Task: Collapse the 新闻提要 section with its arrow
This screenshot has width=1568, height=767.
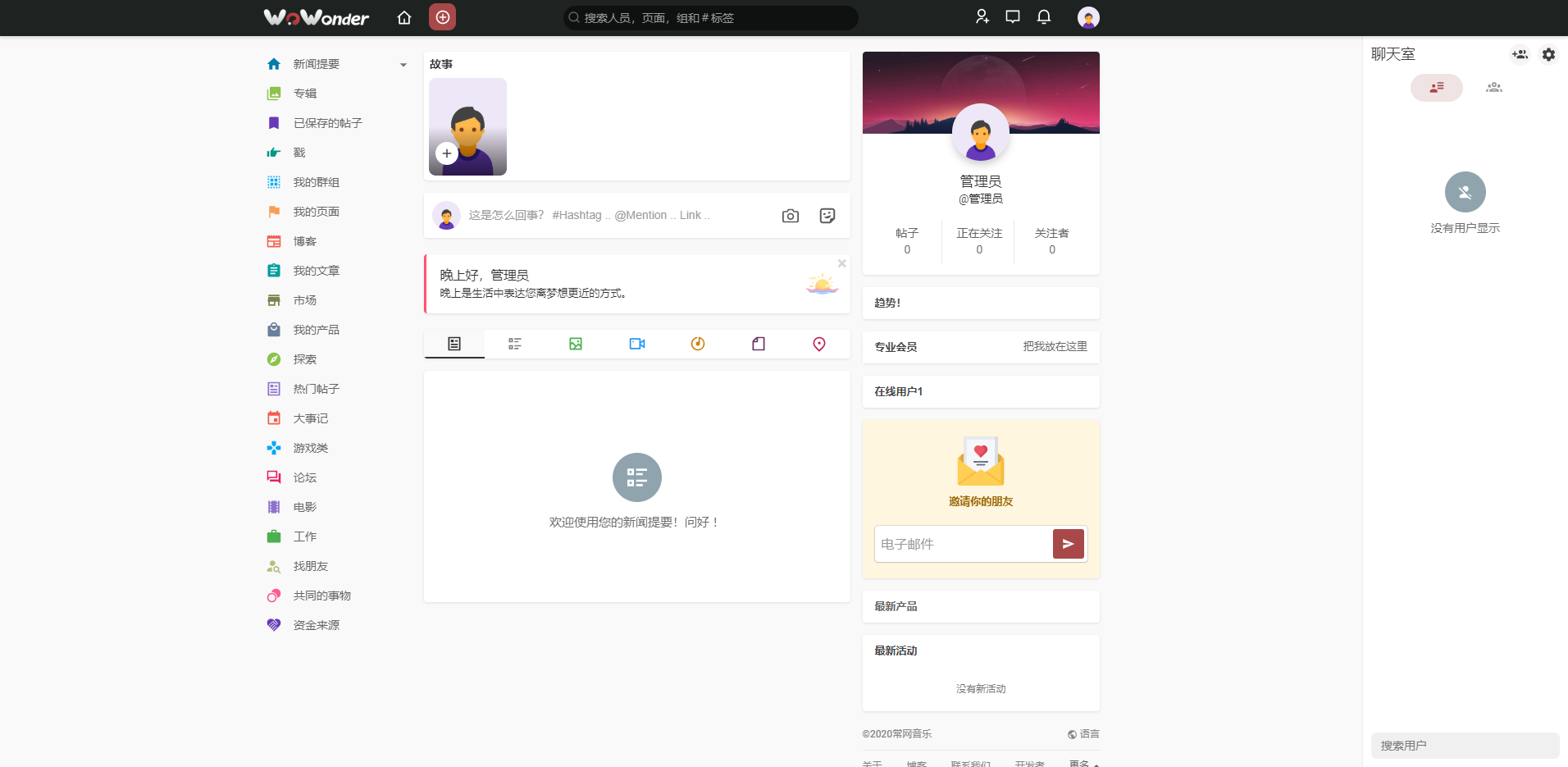Action: coord(403,64)
